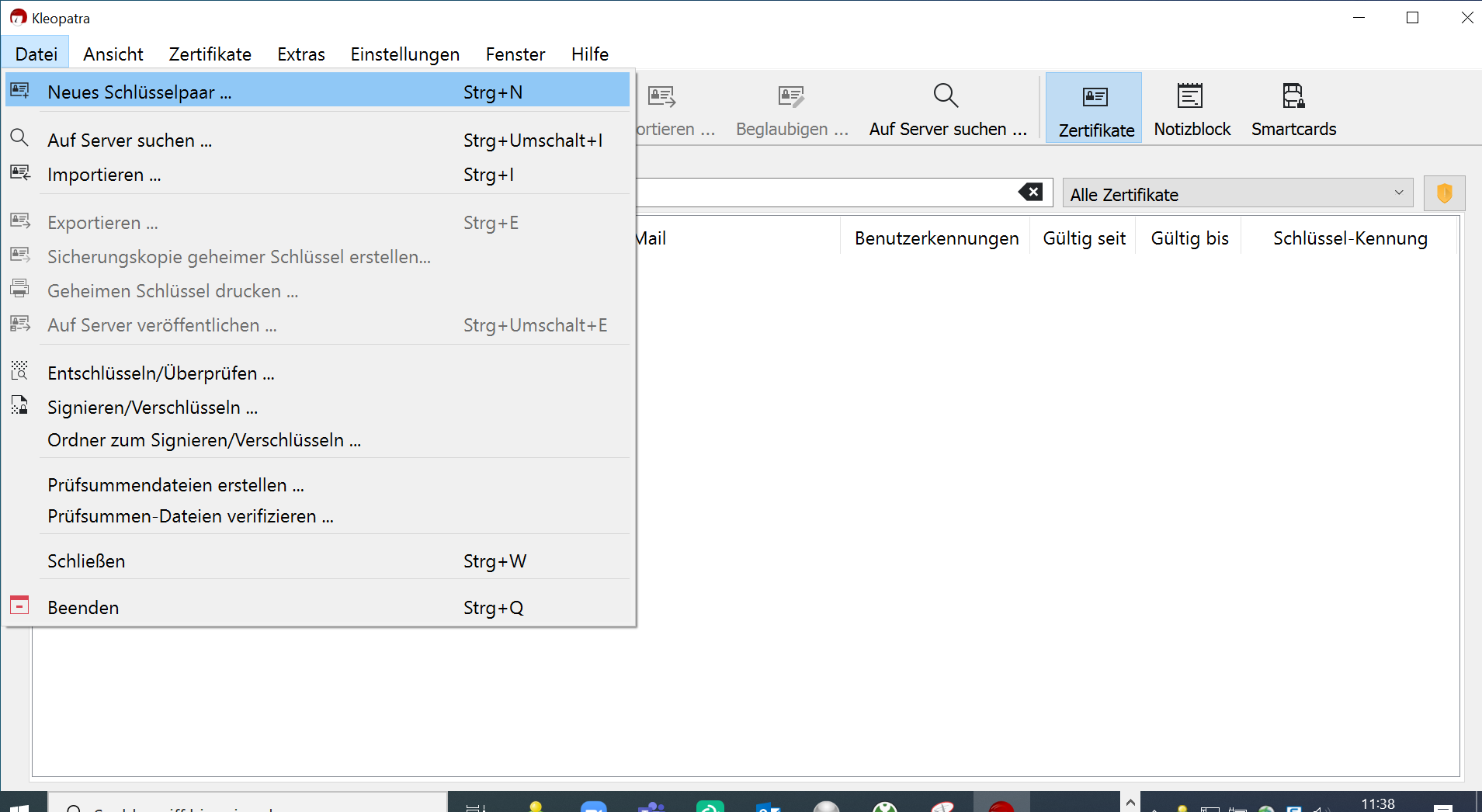
Task: Click the Entschlüsseln/Überprüfen menu icon
Action: 19,371
